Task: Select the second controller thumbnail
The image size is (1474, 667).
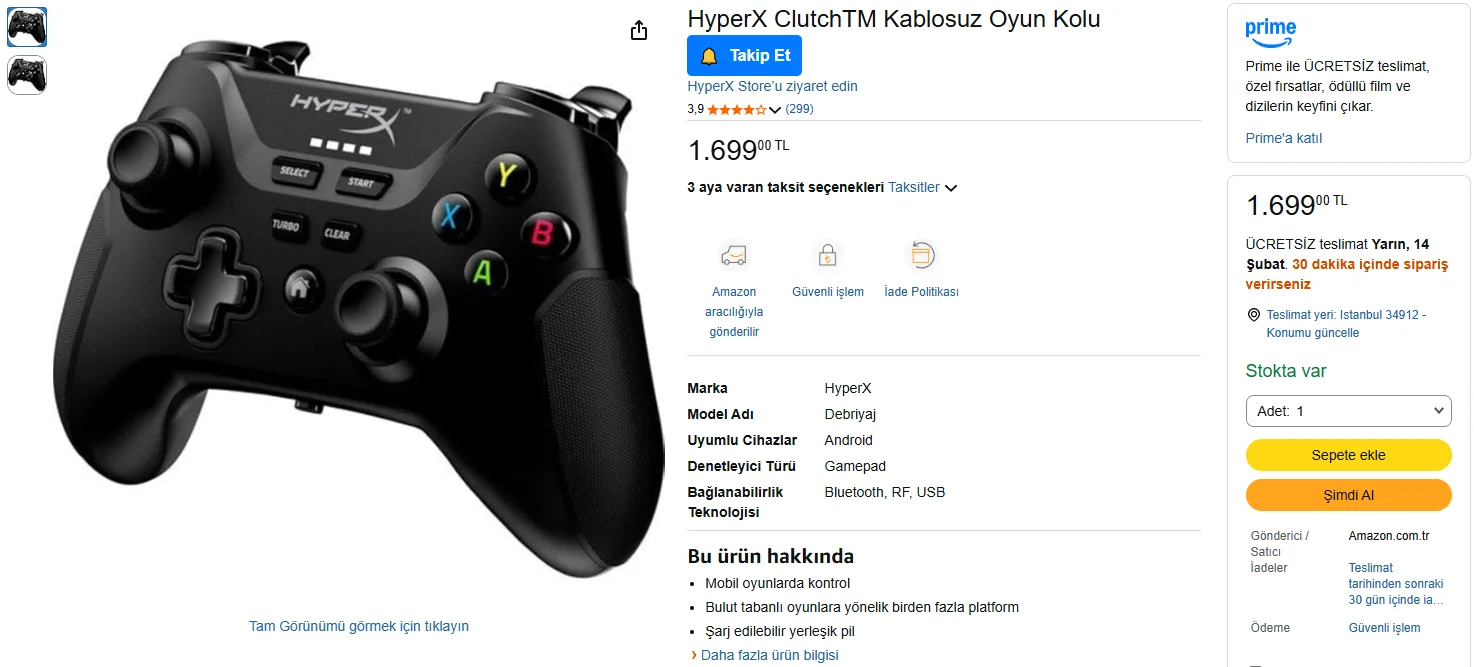Action: (27, 75)
